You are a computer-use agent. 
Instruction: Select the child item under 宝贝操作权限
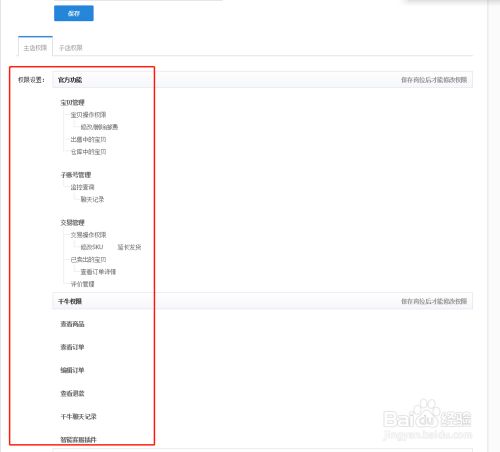(x=99, y=127)
